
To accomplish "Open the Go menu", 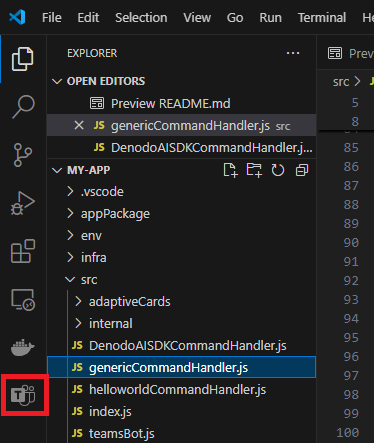I will pos(235,17).
